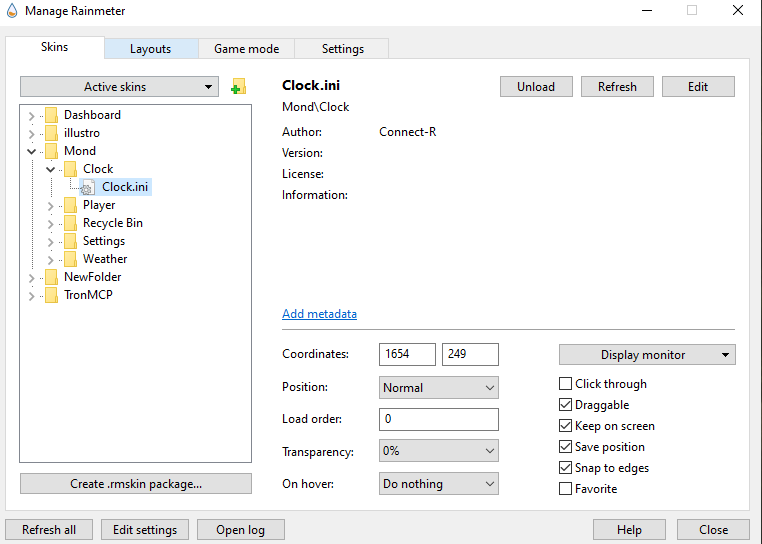Expand the TronMCP tree node
Image resolution: width=762 pixels, height=544 pixels.
click(32, 296)
